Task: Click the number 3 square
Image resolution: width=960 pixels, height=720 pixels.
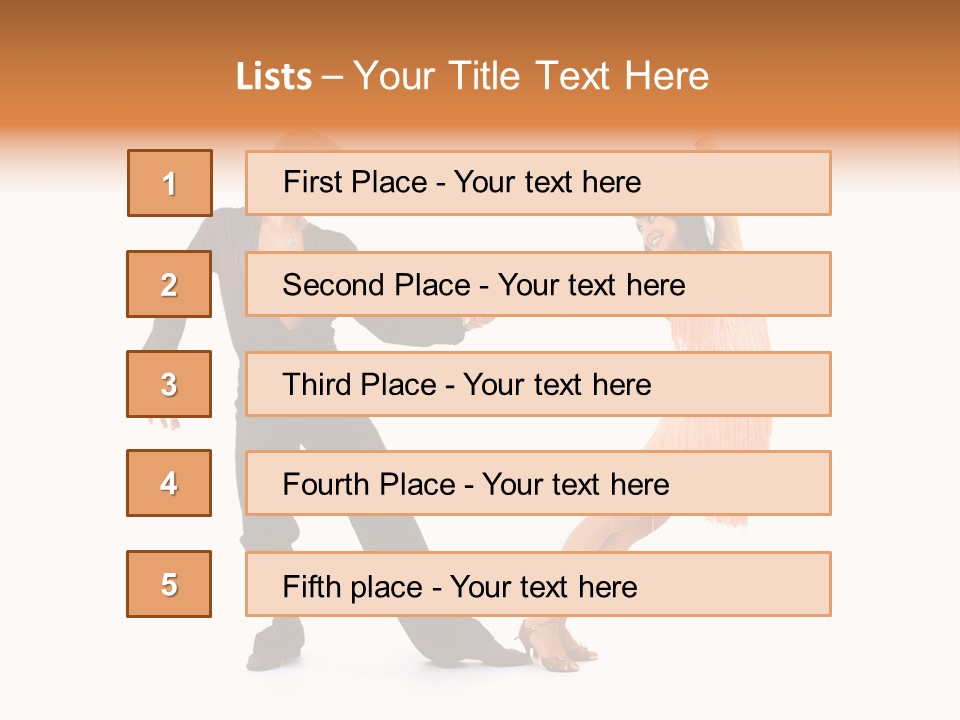Action: (169, 384)
